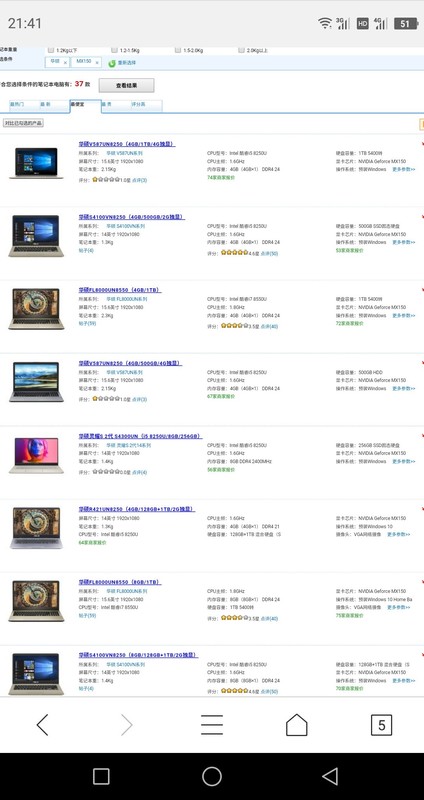Click thumbnail of 华硕FL8000UN8550 4GB/1TB laptop

[x=36, y=309]
